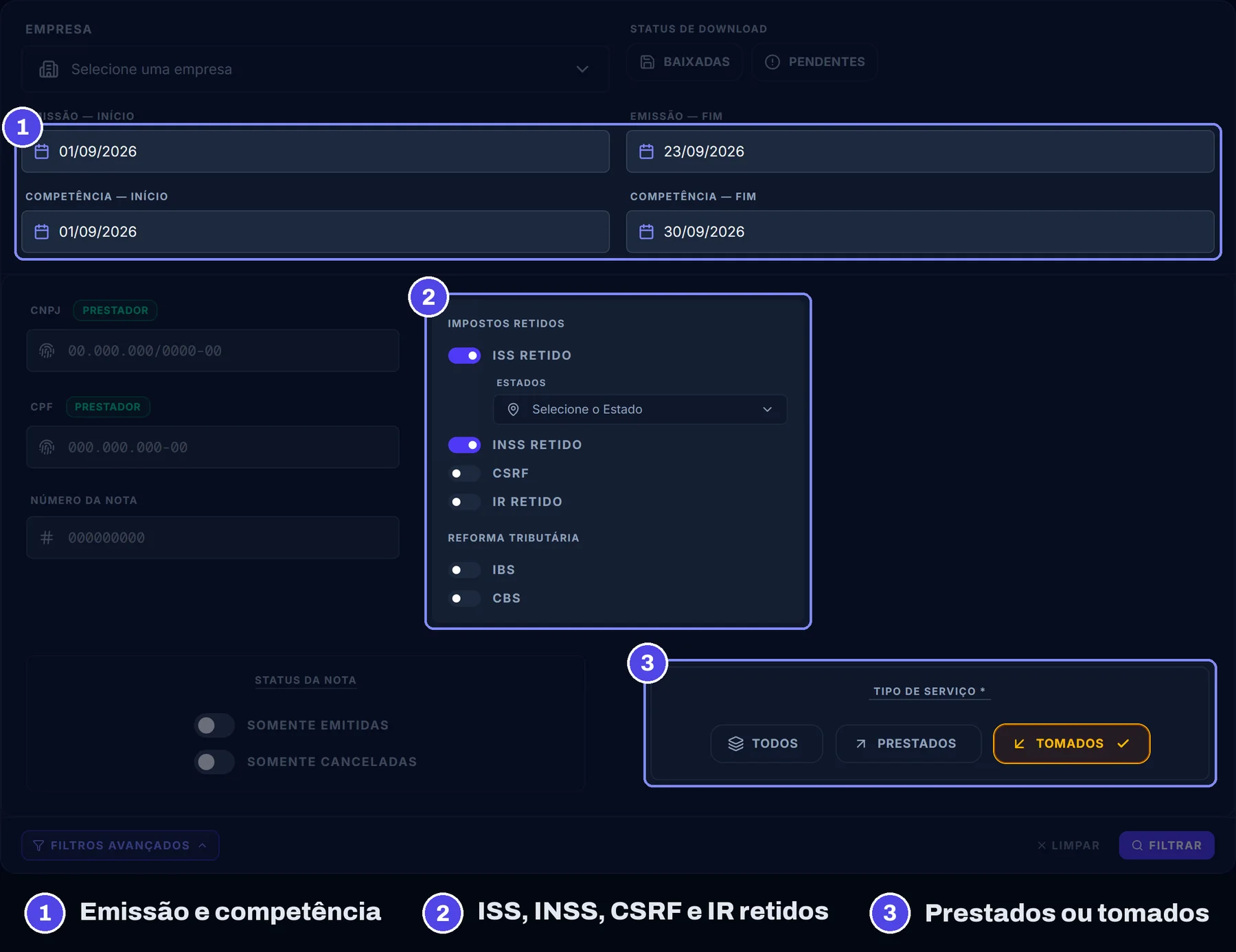This screenshot has width=1236, height=952.
Task: Edit the Competência início date field
Action: coord(315,232)
